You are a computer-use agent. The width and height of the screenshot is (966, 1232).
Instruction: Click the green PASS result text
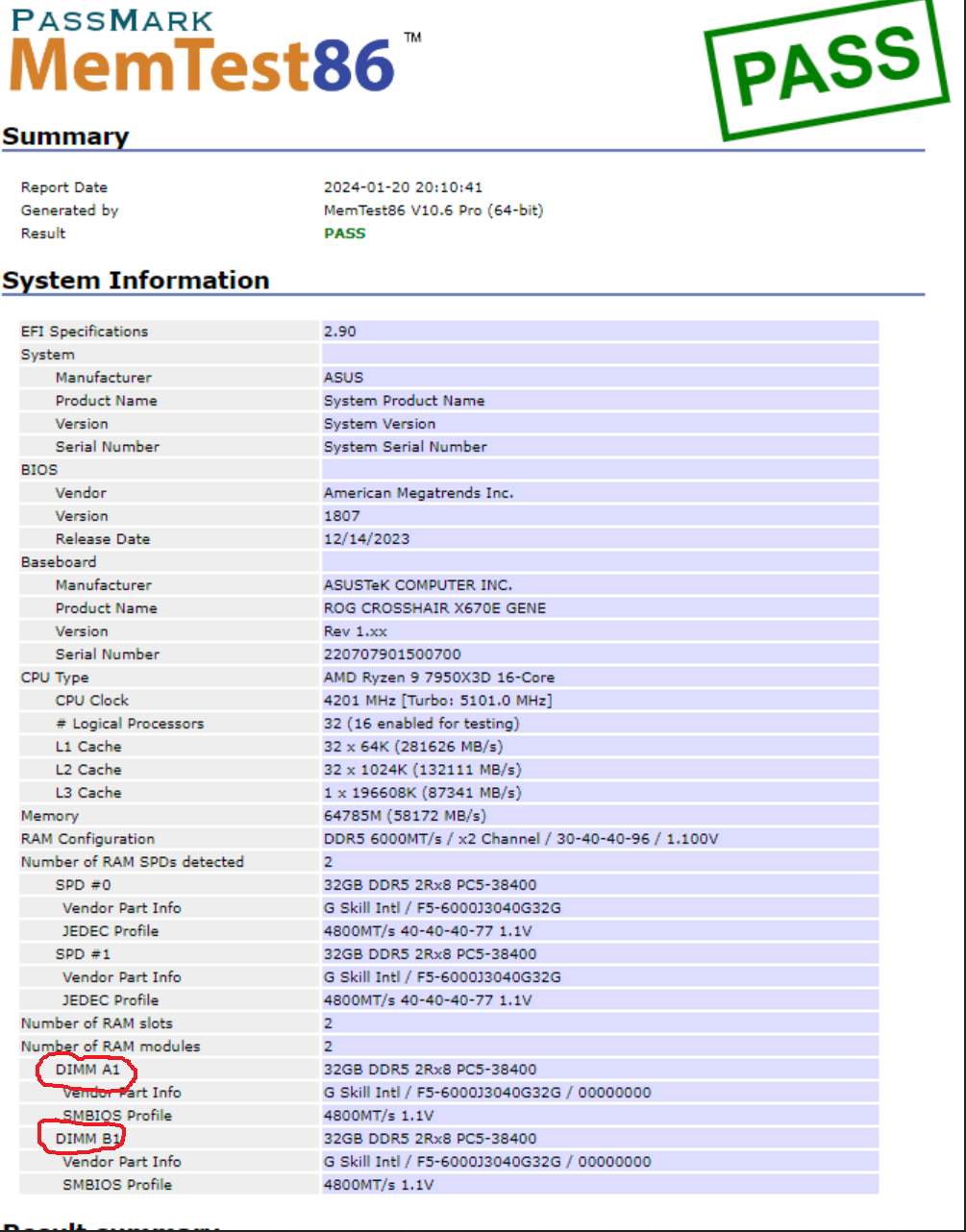pyautogui.click(x=344, y=234)
